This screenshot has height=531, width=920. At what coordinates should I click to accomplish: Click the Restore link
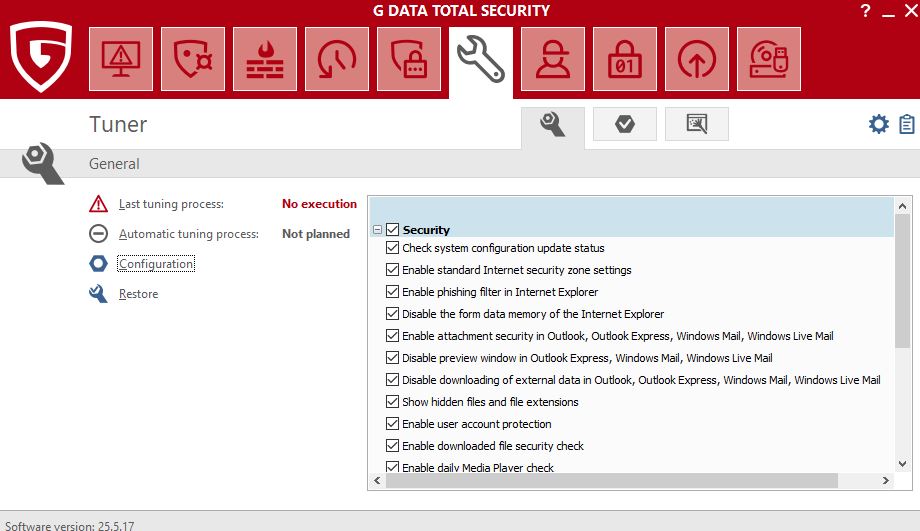pyautogui.click(x=138, y=293)
